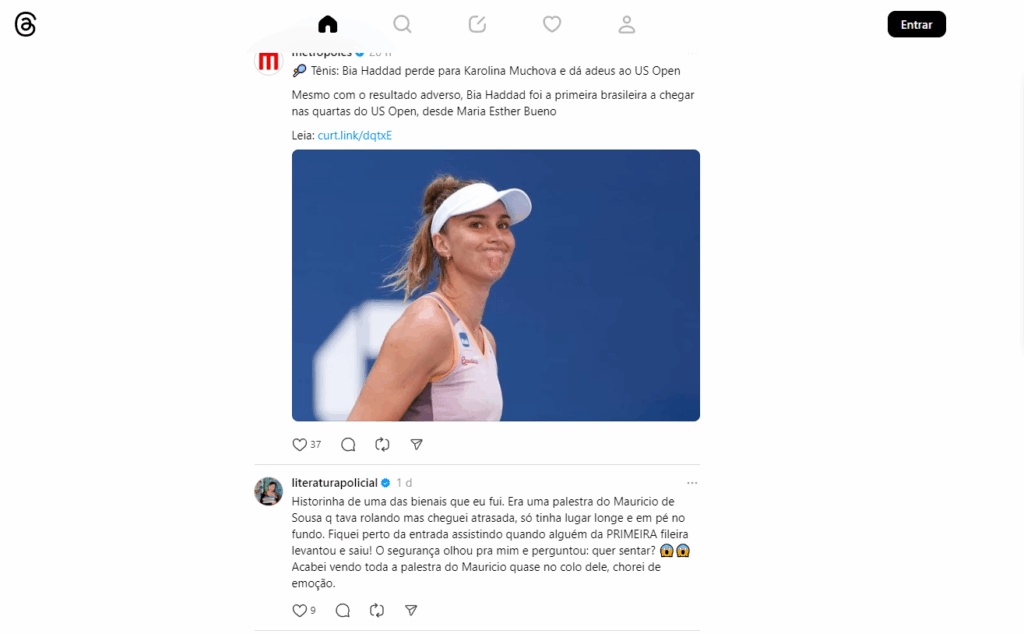Open the literaturapolicial username link
Image resolution: width=1024 pixels, height=634 pixels.
pyautogui.click(x=334, y=483)
